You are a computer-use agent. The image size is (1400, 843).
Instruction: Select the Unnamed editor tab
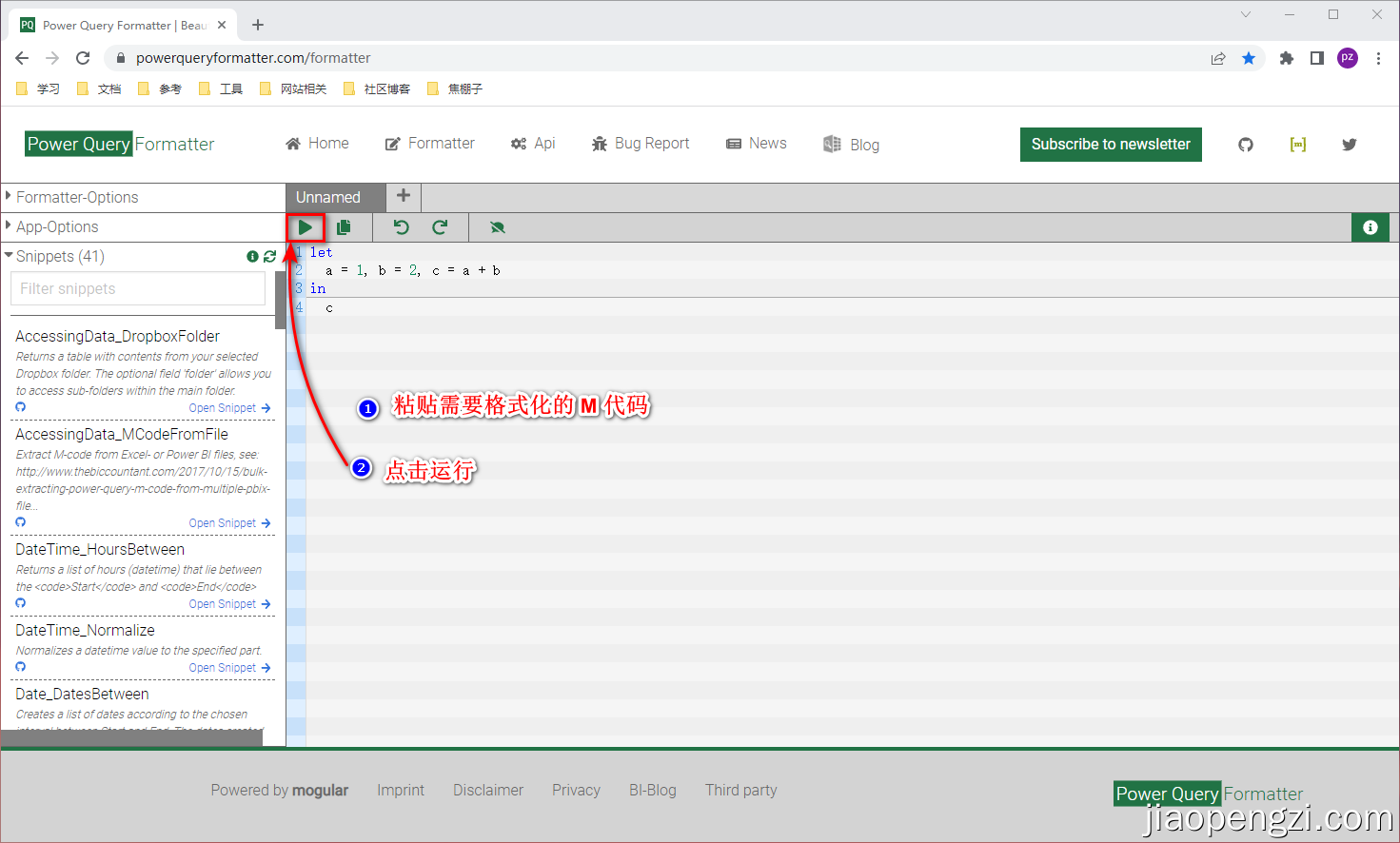(x=336, y=197)
